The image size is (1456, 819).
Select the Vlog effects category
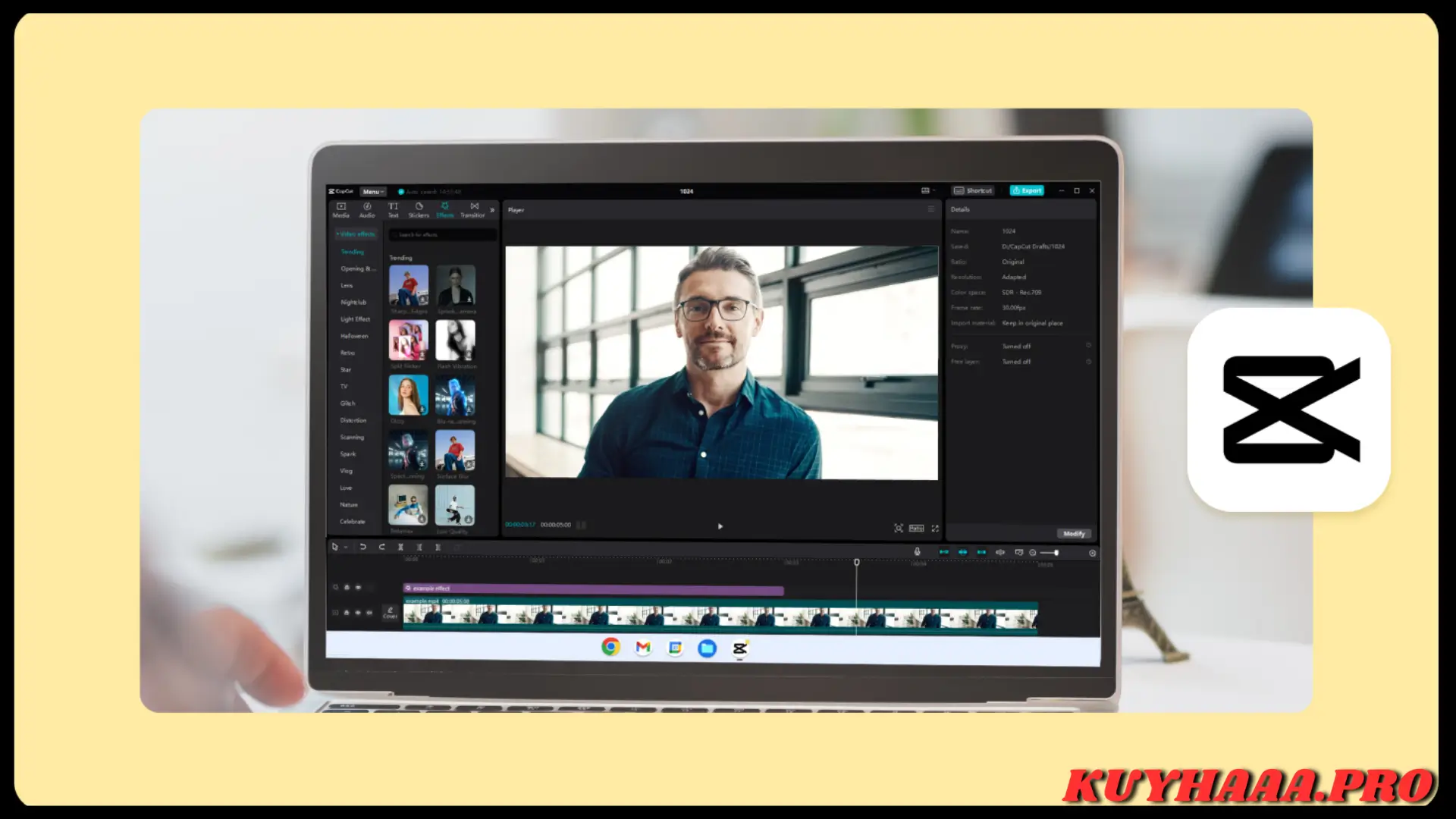347,471
